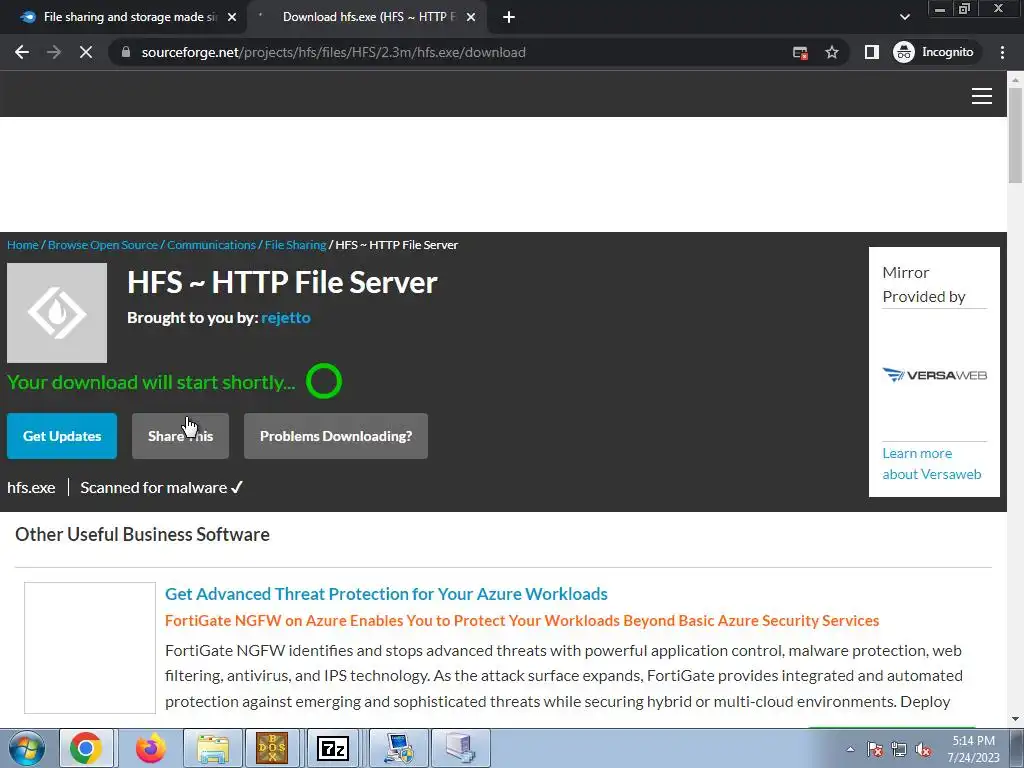Click the FortiGate NGFW orange subtitle

(x=522, y=620)
